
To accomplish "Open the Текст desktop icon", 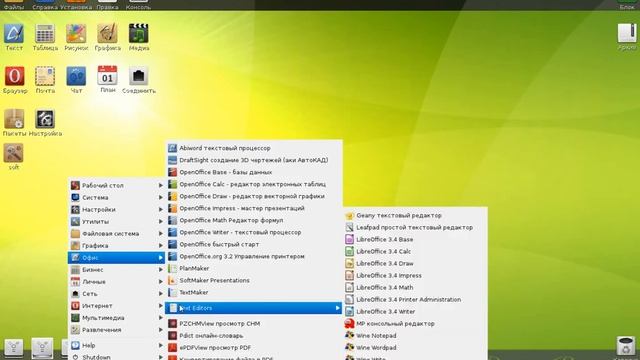I will pyautogui.click(x=14, y=34).
